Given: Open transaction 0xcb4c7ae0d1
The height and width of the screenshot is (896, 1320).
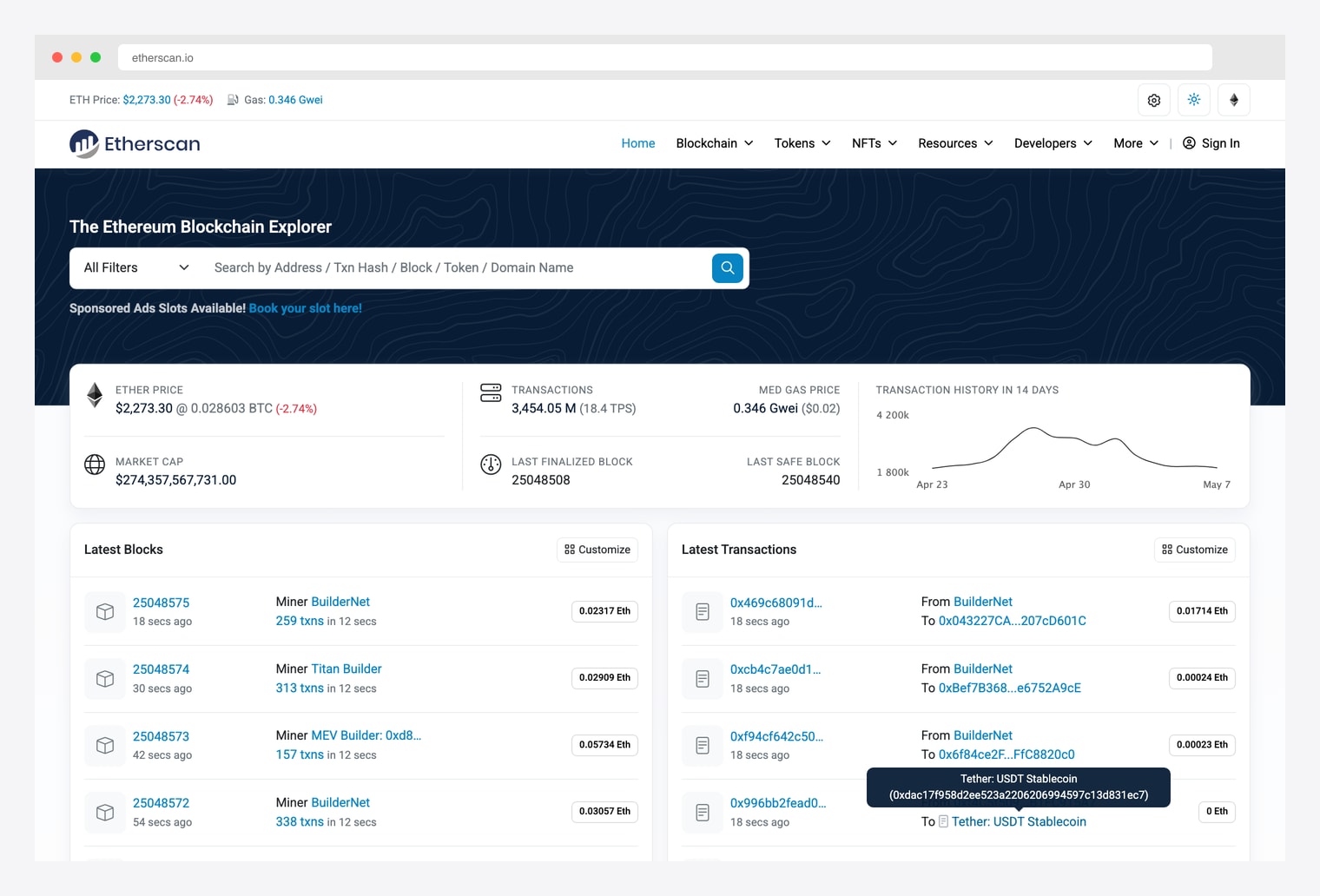Looking at the screenshot, I should [775, 669].
